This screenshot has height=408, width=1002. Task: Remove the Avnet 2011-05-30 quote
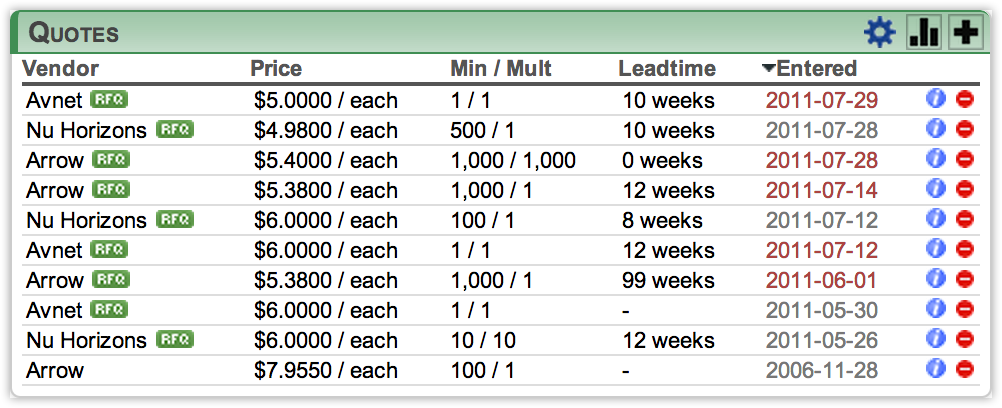(965, 309)
